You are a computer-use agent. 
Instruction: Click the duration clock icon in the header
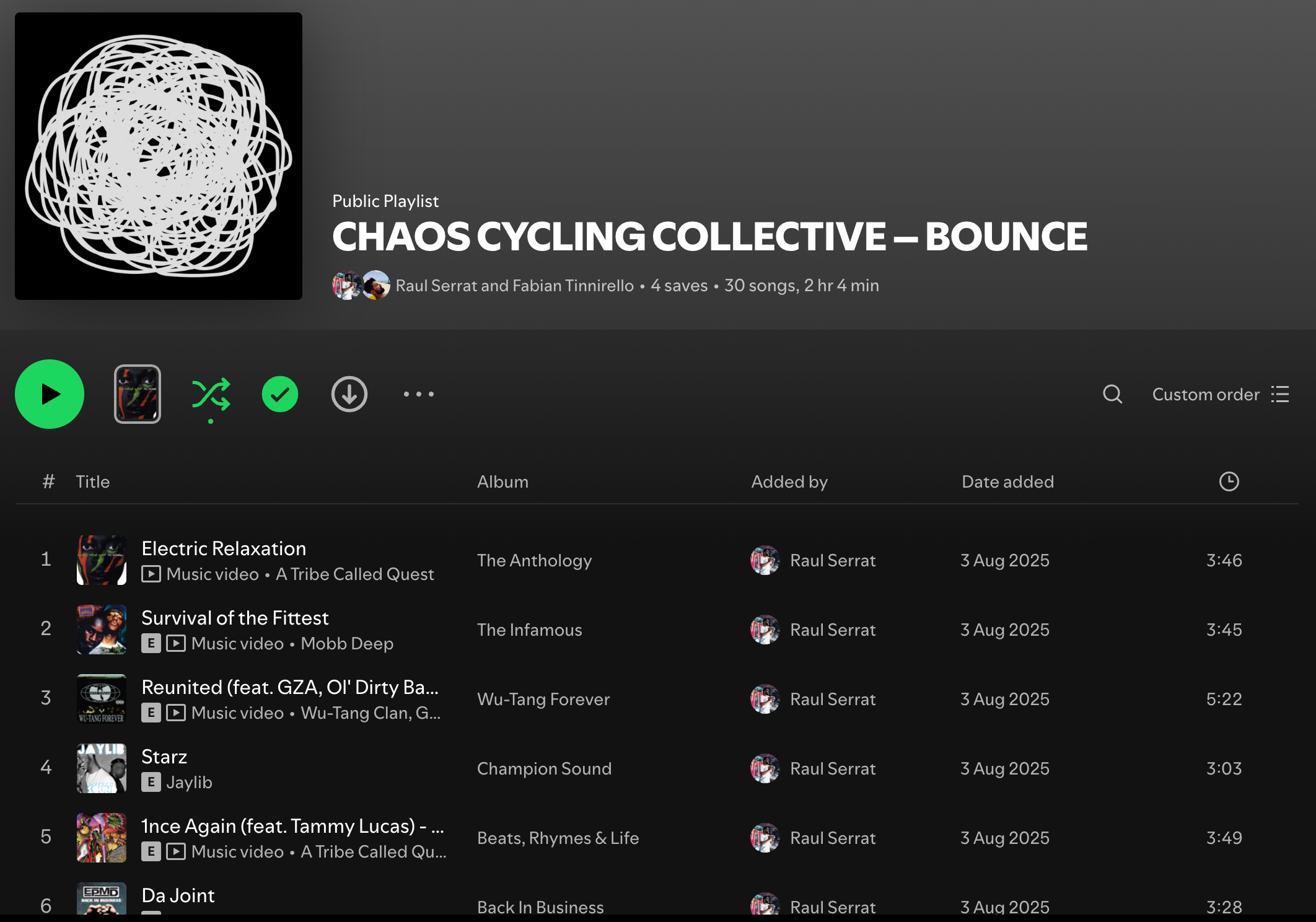click(x=1229, y=481)
